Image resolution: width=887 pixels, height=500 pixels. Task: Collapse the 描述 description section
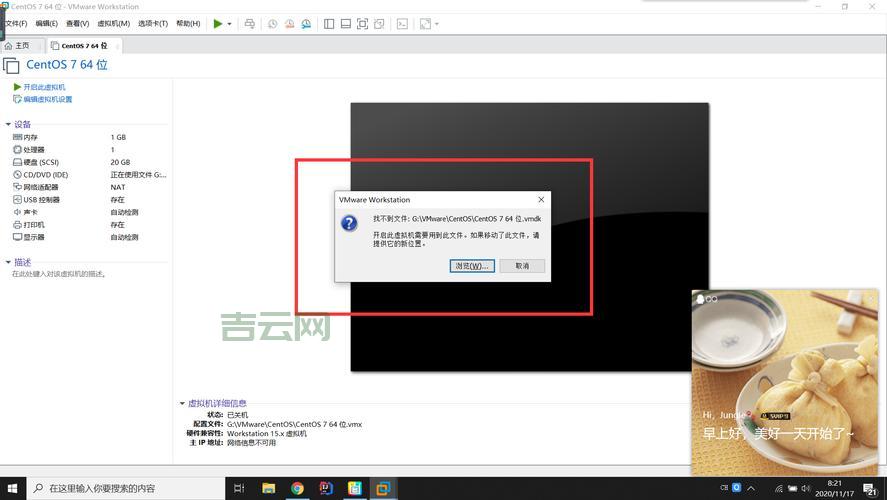(9, 262)
